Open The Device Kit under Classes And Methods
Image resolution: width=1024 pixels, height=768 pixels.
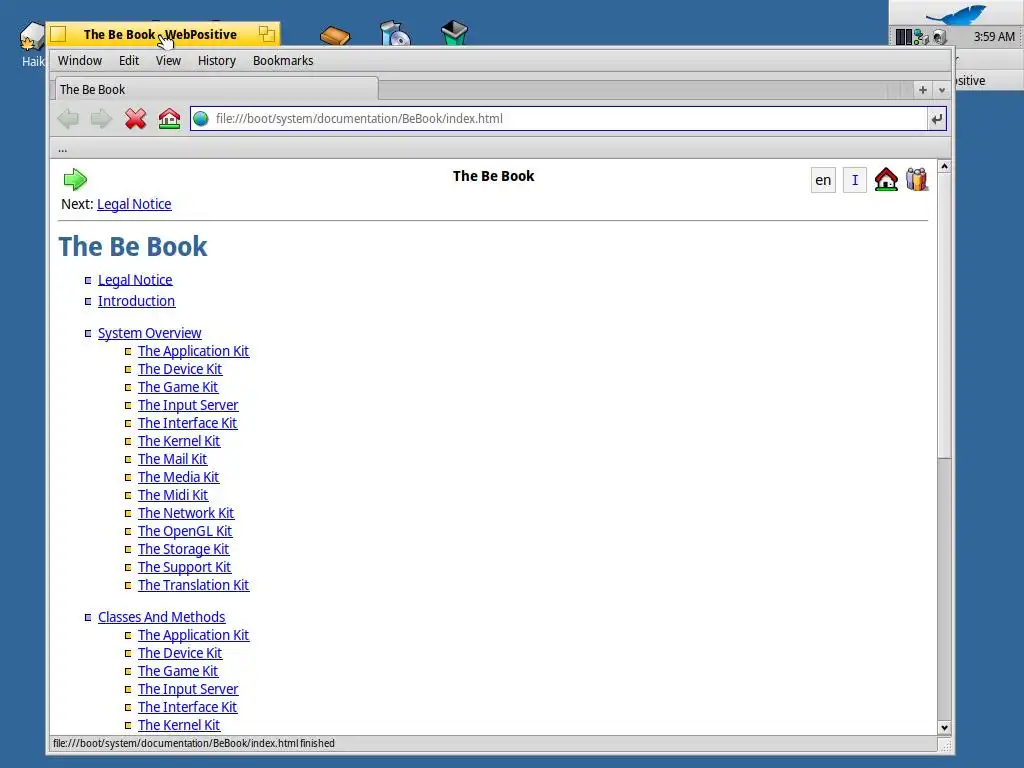click(x=180, y=653)
